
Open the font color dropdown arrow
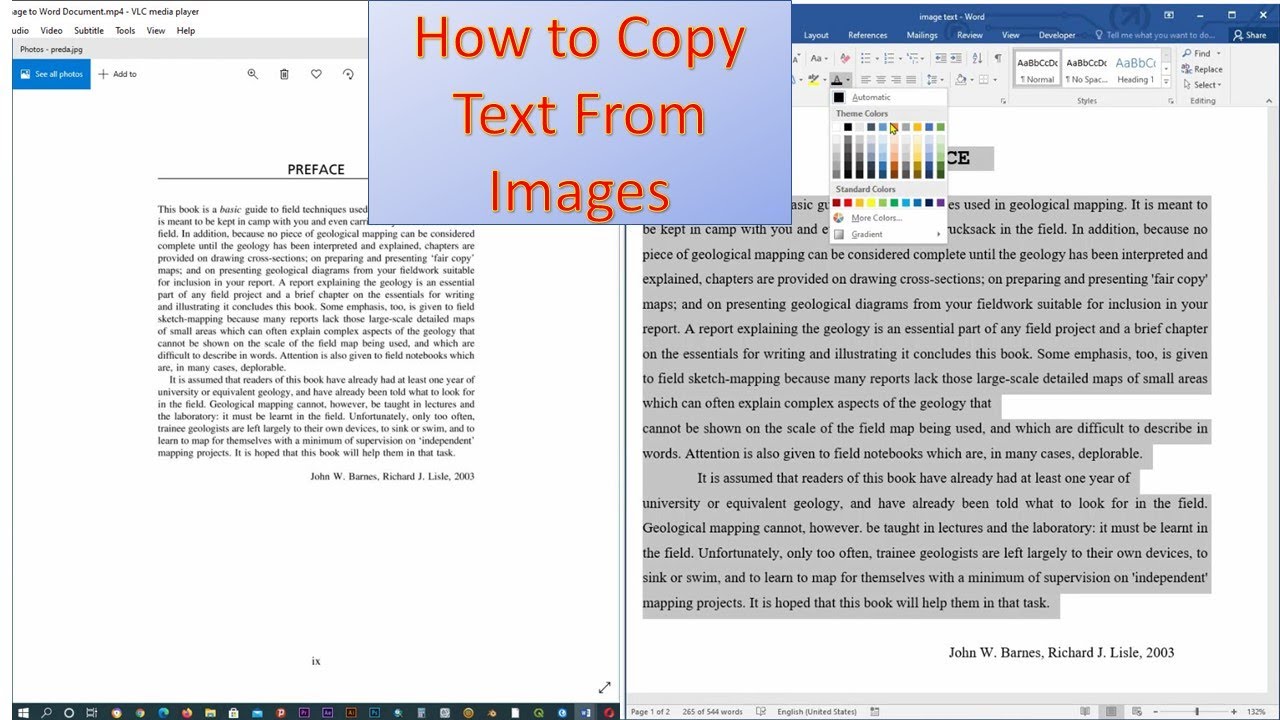tap(848, 80)
